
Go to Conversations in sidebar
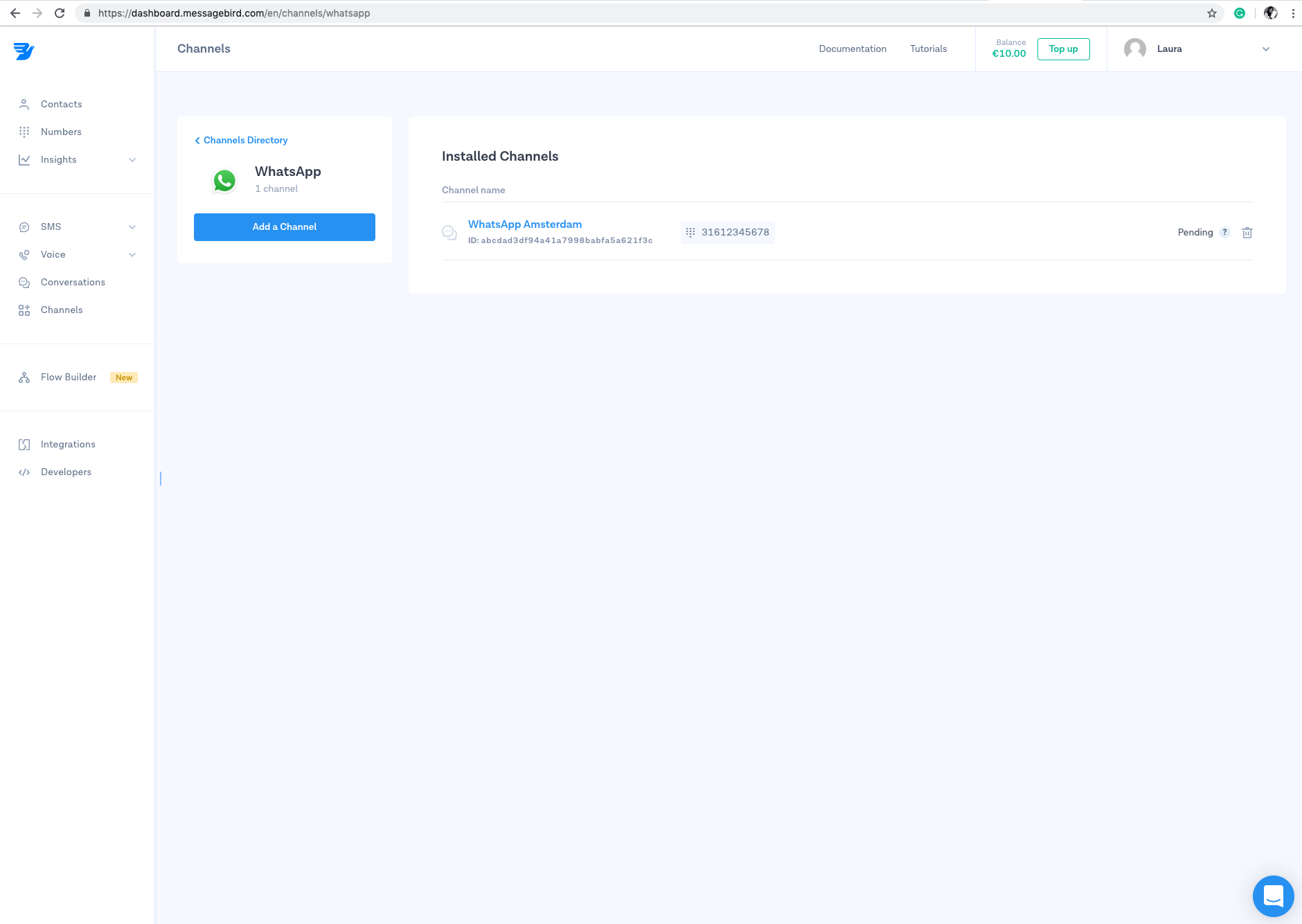tap(73, 282)
